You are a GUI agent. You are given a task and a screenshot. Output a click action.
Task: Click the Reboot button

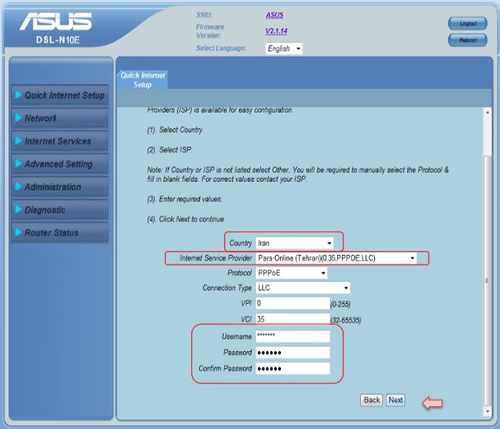coord(468,40)
